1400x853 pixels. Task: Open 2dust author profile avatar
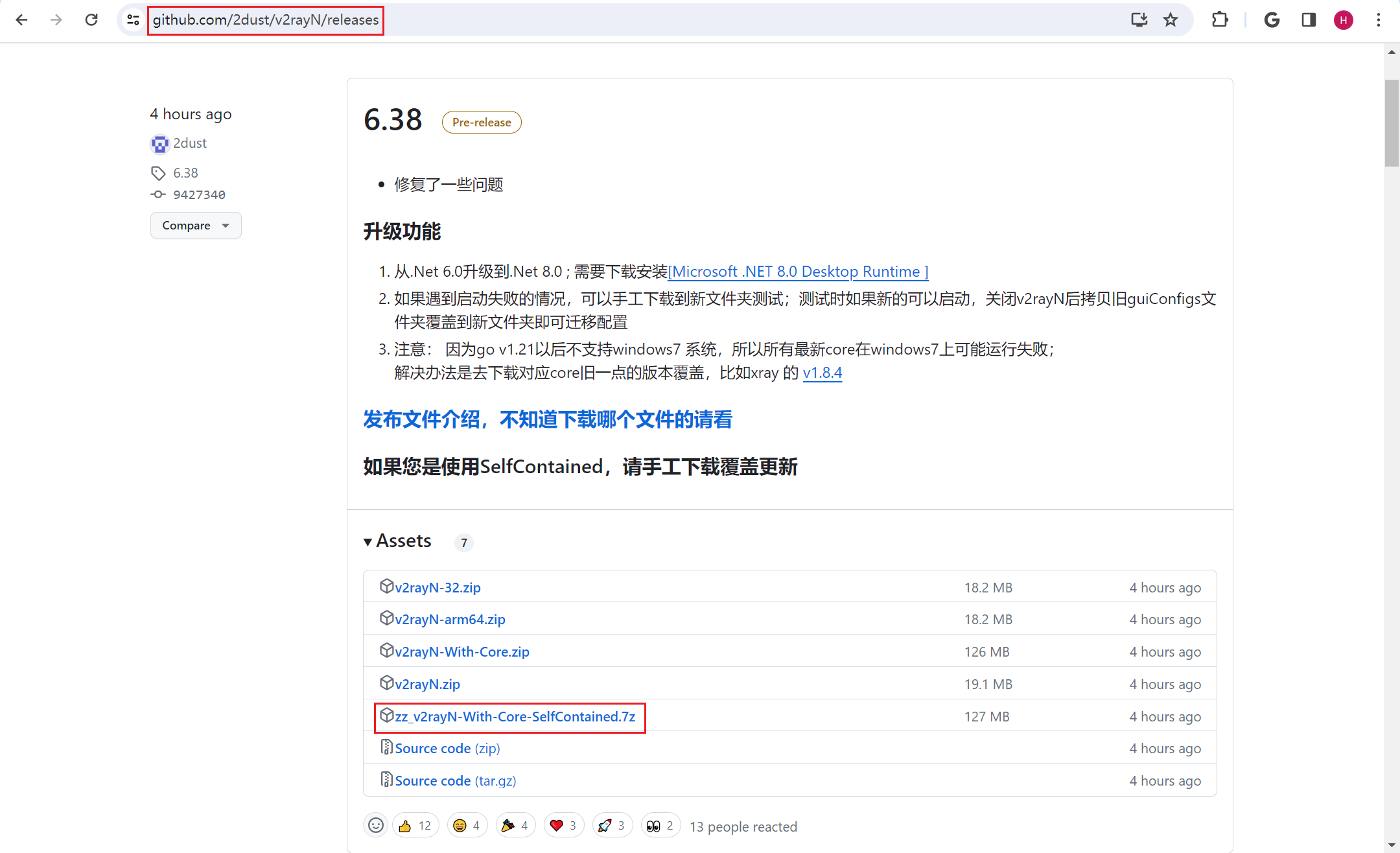(x=159, y=144)
